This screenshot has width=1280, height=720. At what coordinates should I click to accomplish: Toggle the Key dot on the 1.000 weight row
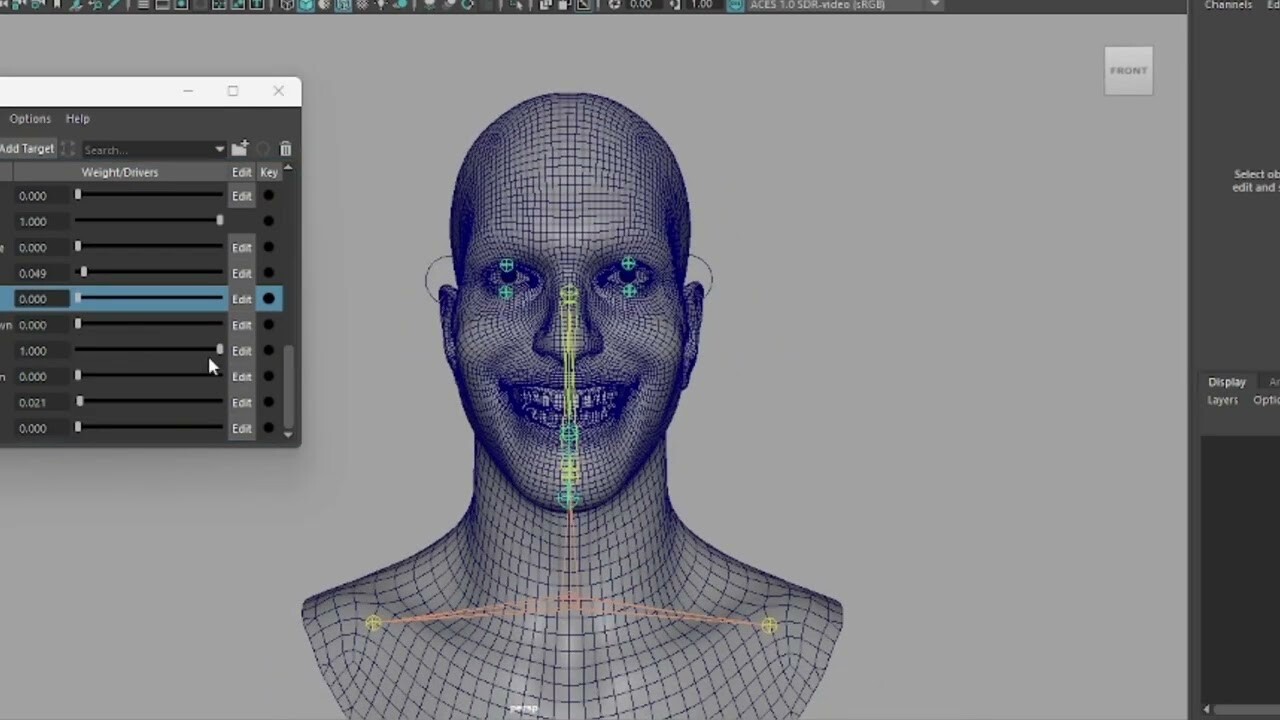click(x=268, y=221)
